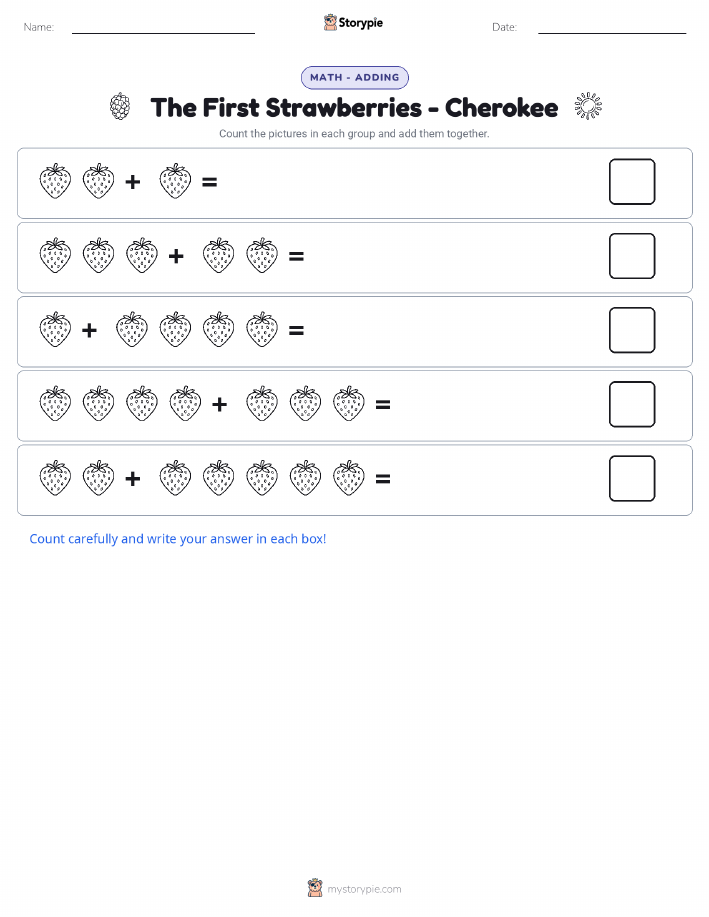Click the plus sign in the second row
The width and height of the screenshot is (709, 917).
tap(176, 256)
